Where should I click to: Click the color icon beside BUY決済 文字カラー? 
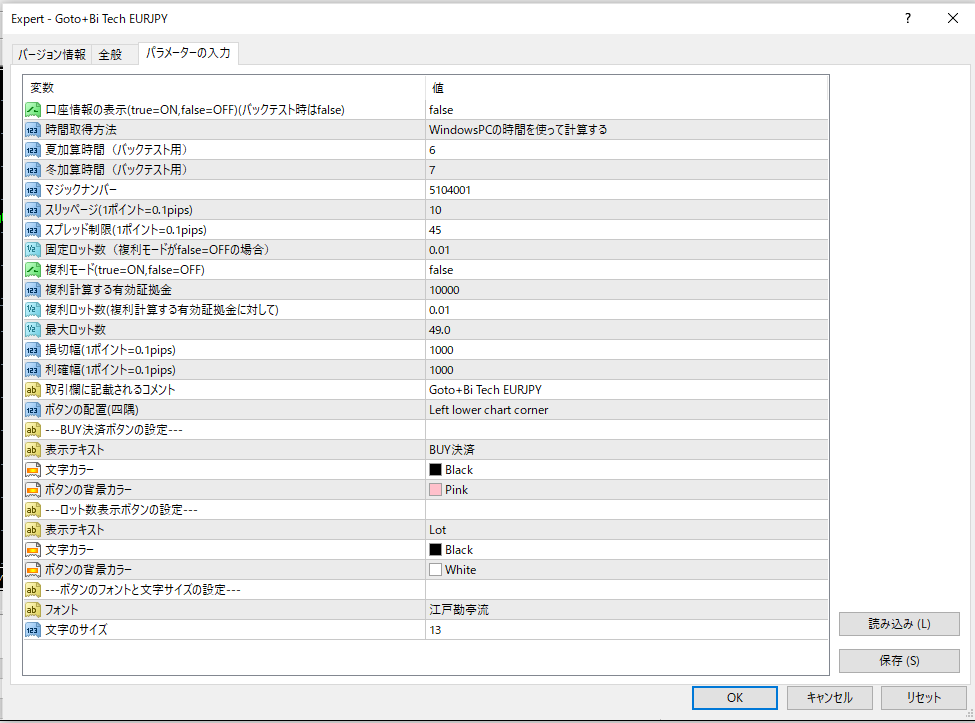[33, 470]
